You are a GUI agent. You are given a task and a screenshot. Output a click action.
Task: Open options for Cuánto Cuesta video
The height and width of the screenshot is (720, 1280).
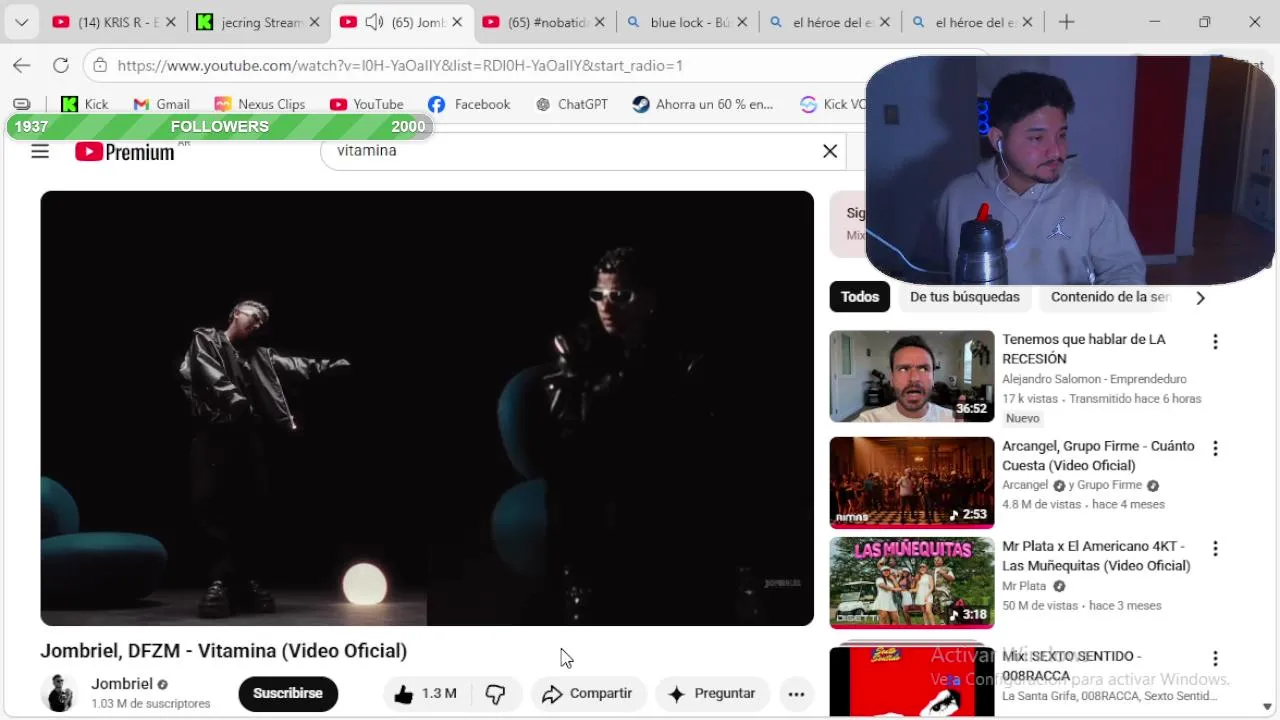pyautogui.click(x=1215, y=449)
